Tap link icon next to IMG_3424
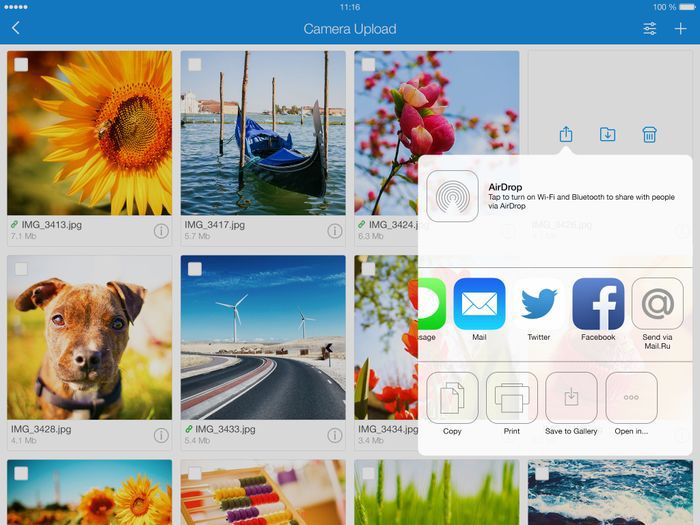This screenshot has height=525, width=700. [x=362, y=225]
